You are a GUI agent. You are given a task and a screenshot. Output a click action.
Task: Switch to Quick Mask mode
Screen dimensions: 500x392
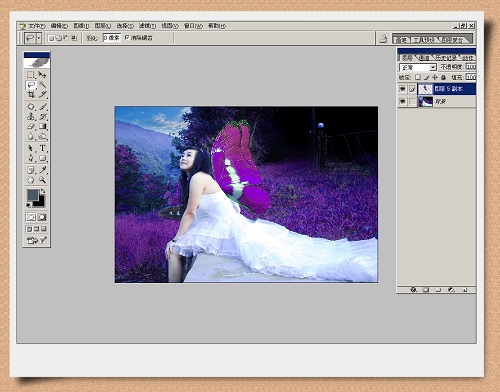[42, 217]
